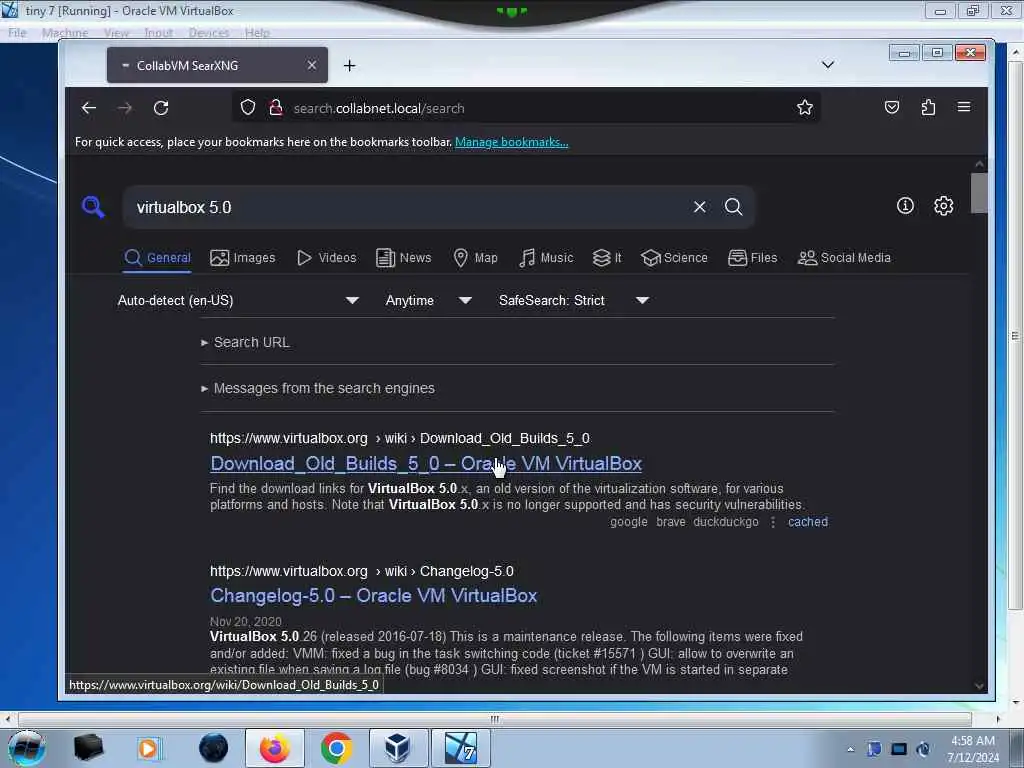Switch to Music search category

[546, 257]
